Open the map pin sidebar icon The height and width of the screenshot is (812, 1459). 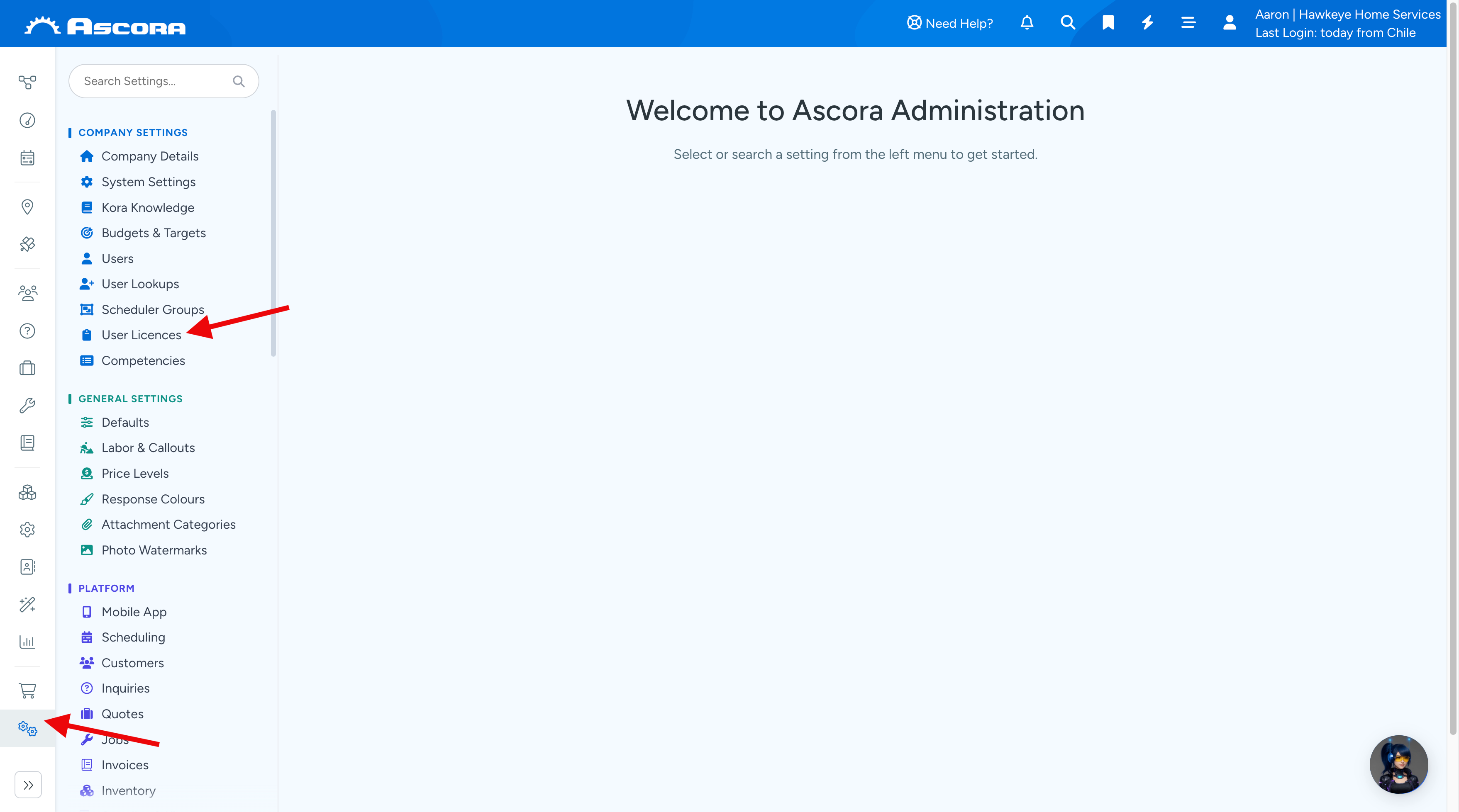click(27, 207)
